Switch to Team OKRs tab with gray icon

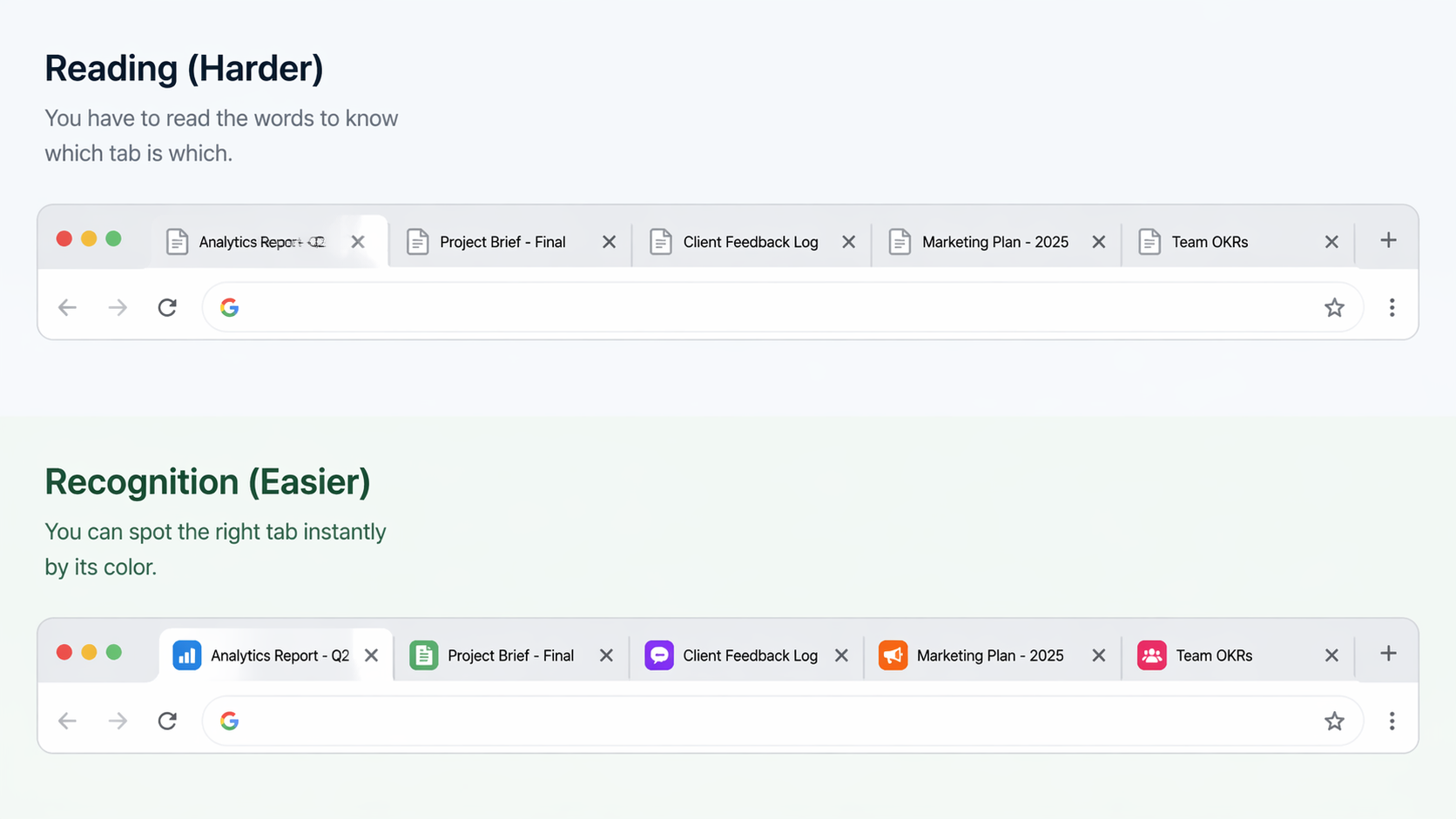click(1237, 242)
